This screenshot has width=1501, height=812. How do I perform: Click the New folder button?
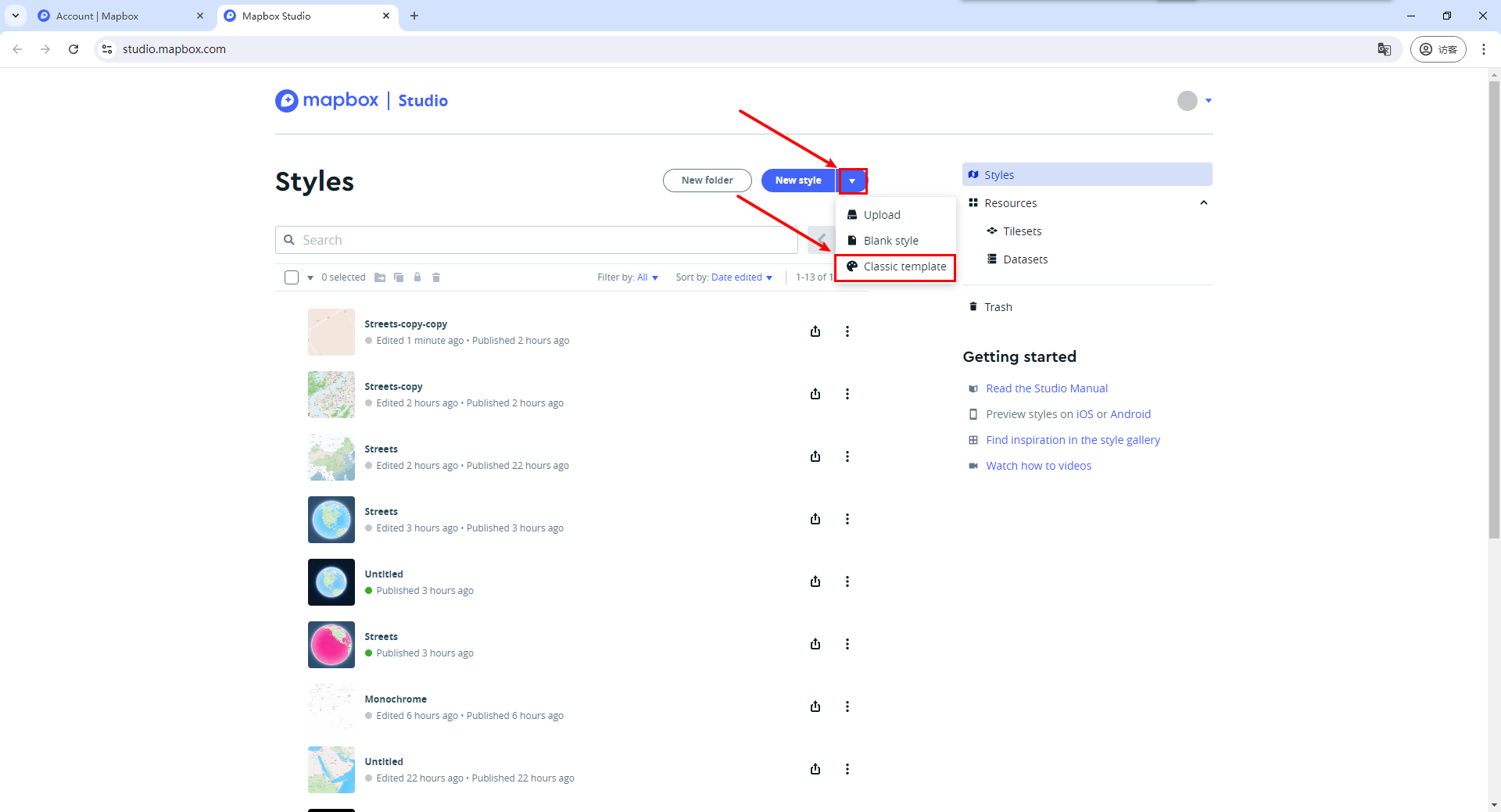(x=708, y=181)
